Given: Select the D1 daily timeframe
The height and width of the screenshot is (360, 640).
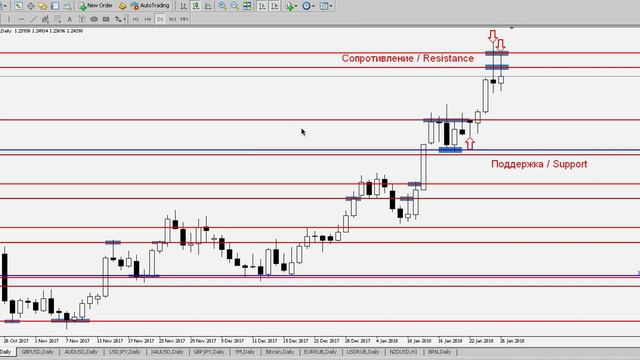Looking at the screenshot, I should pos(160,19).
